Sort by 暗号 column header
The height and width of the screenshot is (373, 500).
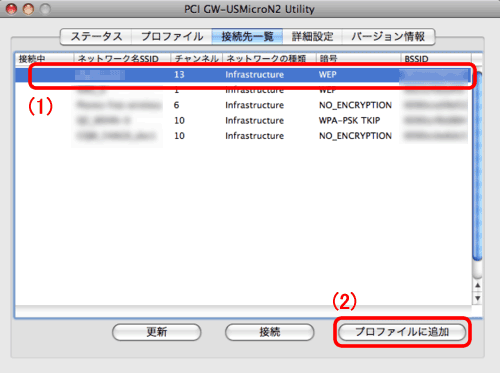point(358,59)
